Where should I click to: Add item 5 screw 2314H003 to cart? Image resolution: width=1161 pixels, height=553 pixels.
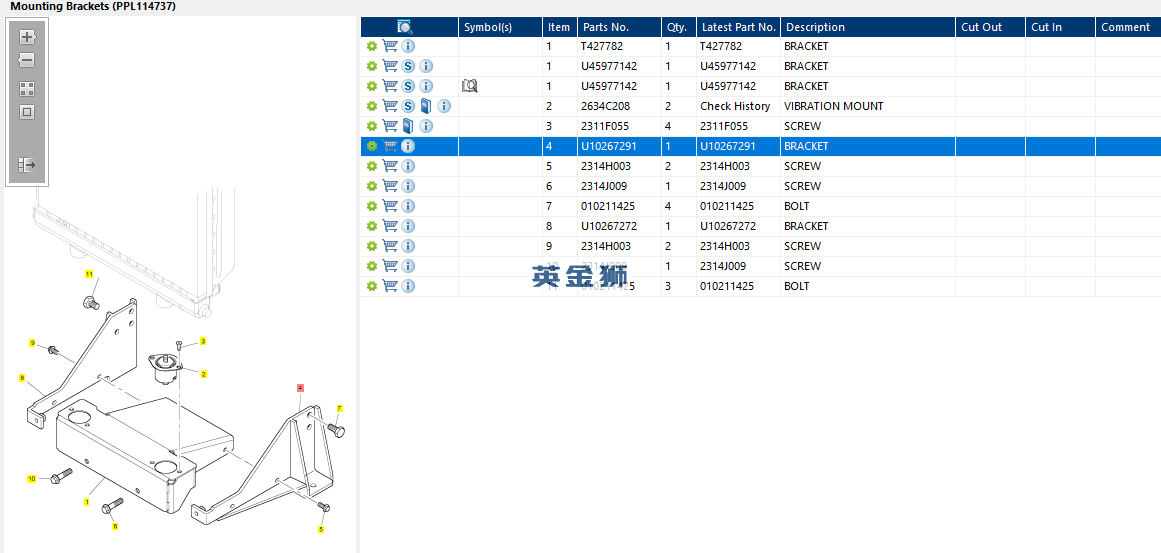(390, 166)
